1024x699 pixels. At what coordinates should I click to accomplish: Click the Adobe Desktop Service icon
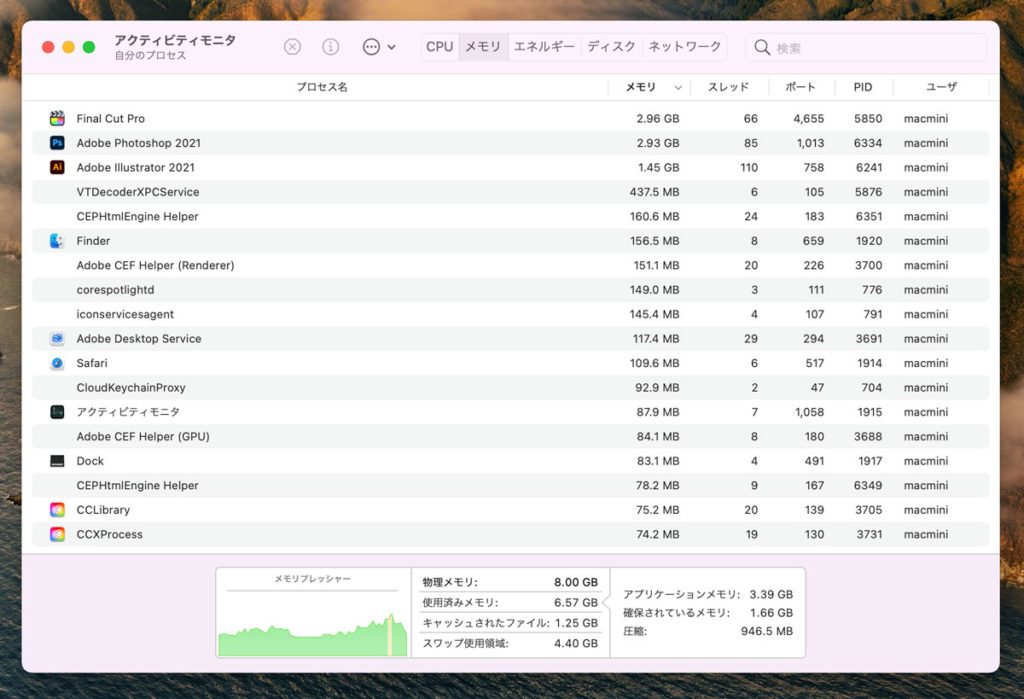57,338
